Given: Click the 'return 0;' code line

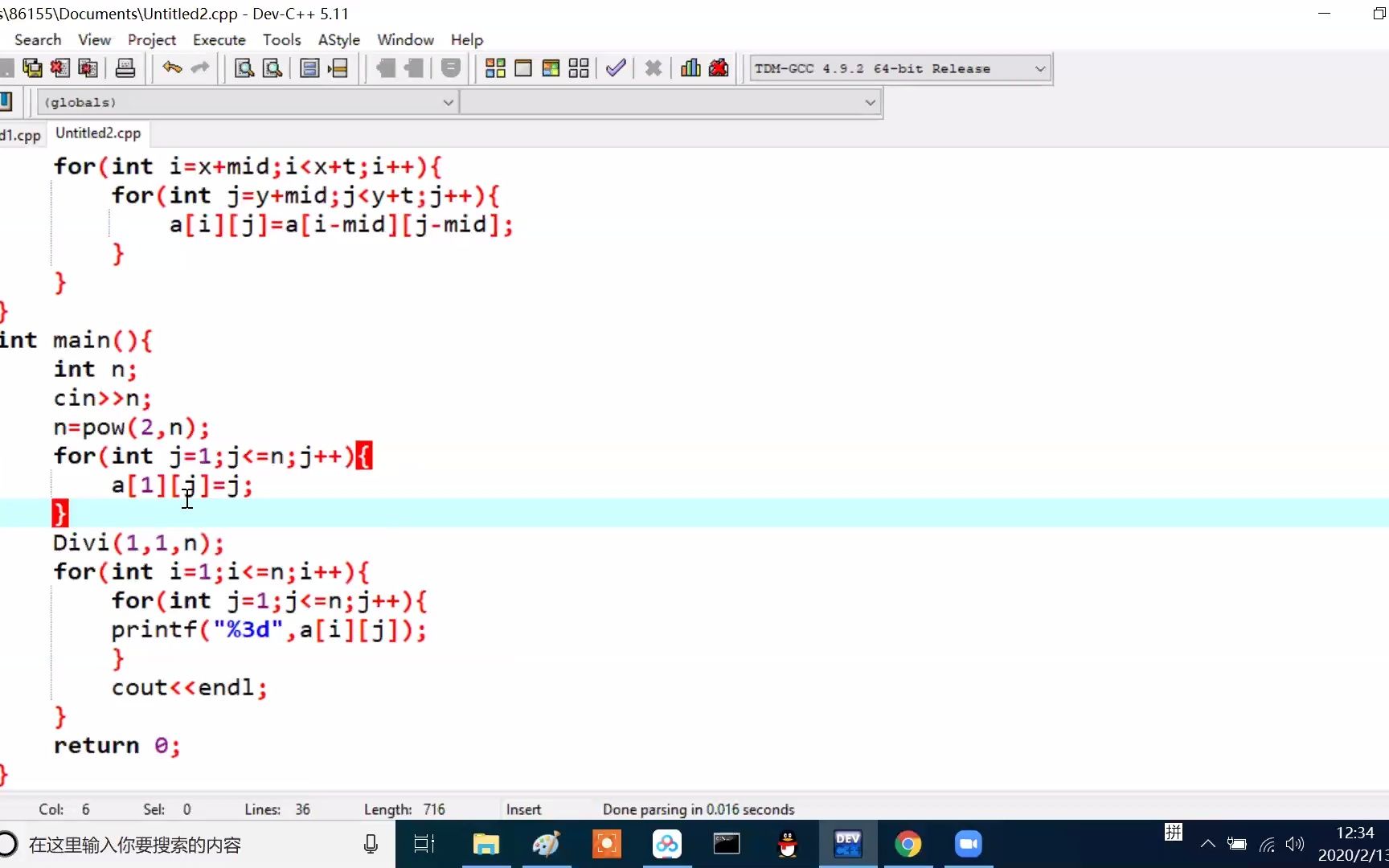Looking at the screenshot, I should click(x=117, y=745).
